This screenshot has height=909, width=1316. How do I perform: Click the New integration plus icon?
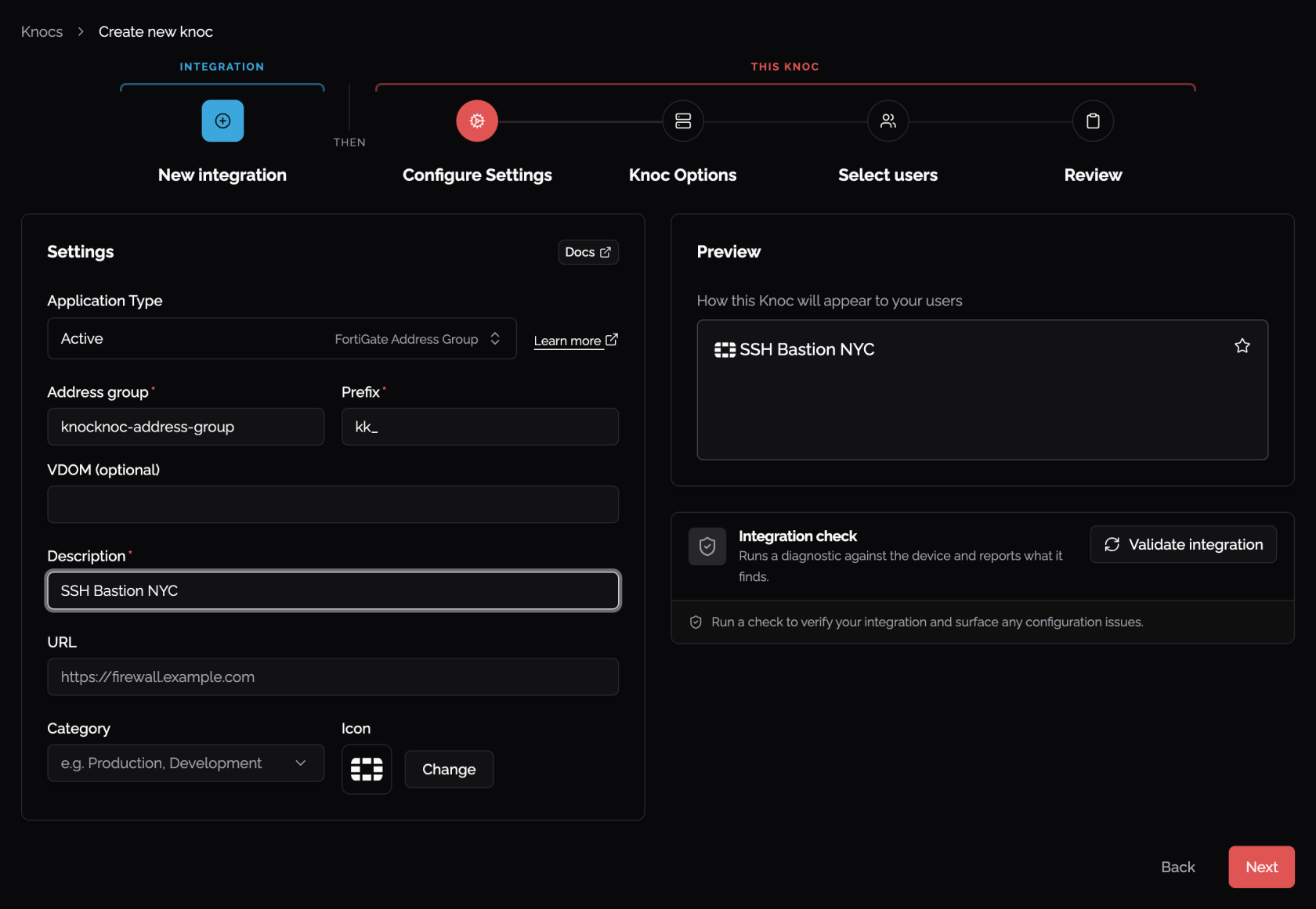pyautogui.click(x=222, y=121)
